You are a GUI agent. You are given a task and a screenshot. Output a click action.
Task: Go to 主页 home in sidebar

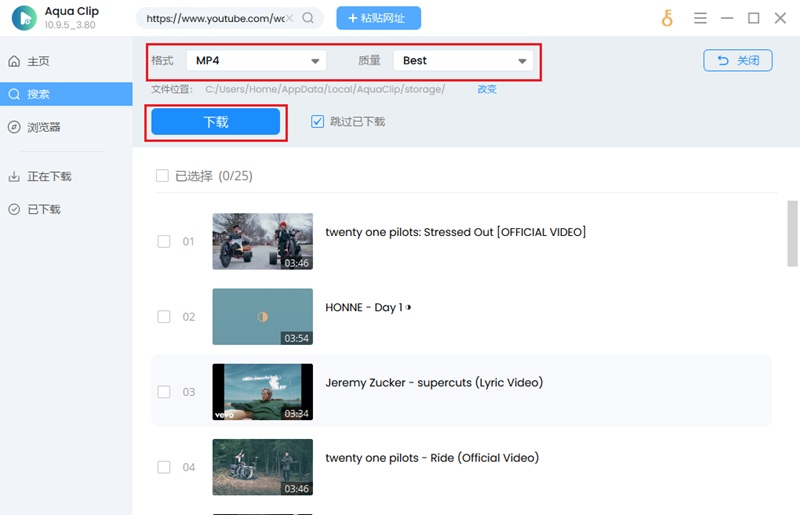66,61
